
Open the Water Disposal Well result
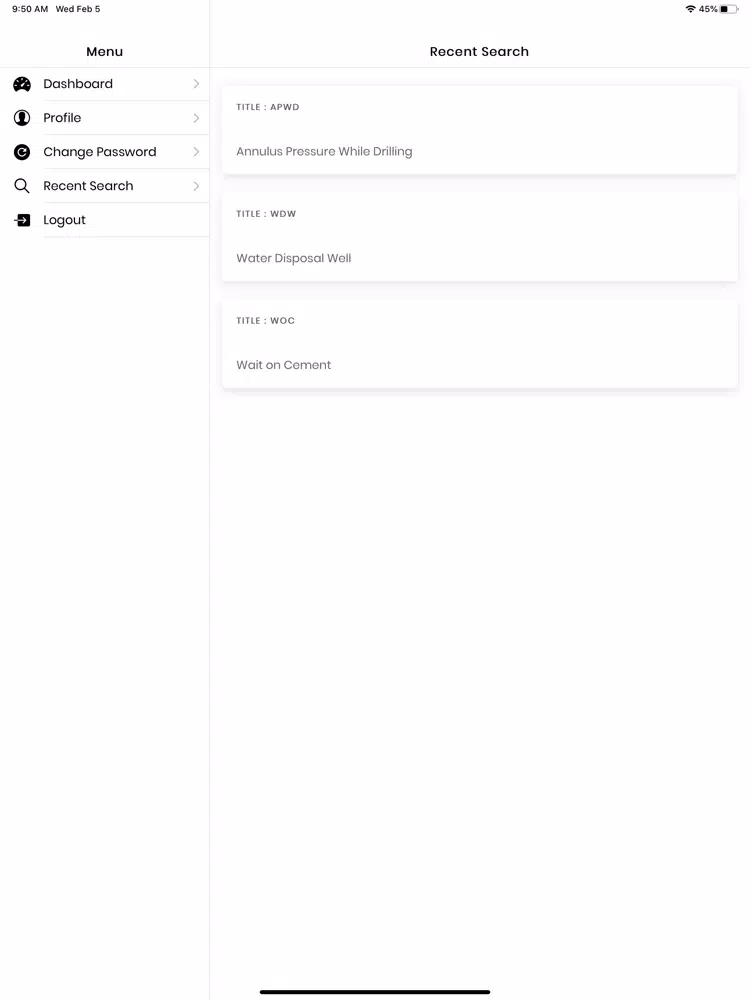(x=480, y=237)
